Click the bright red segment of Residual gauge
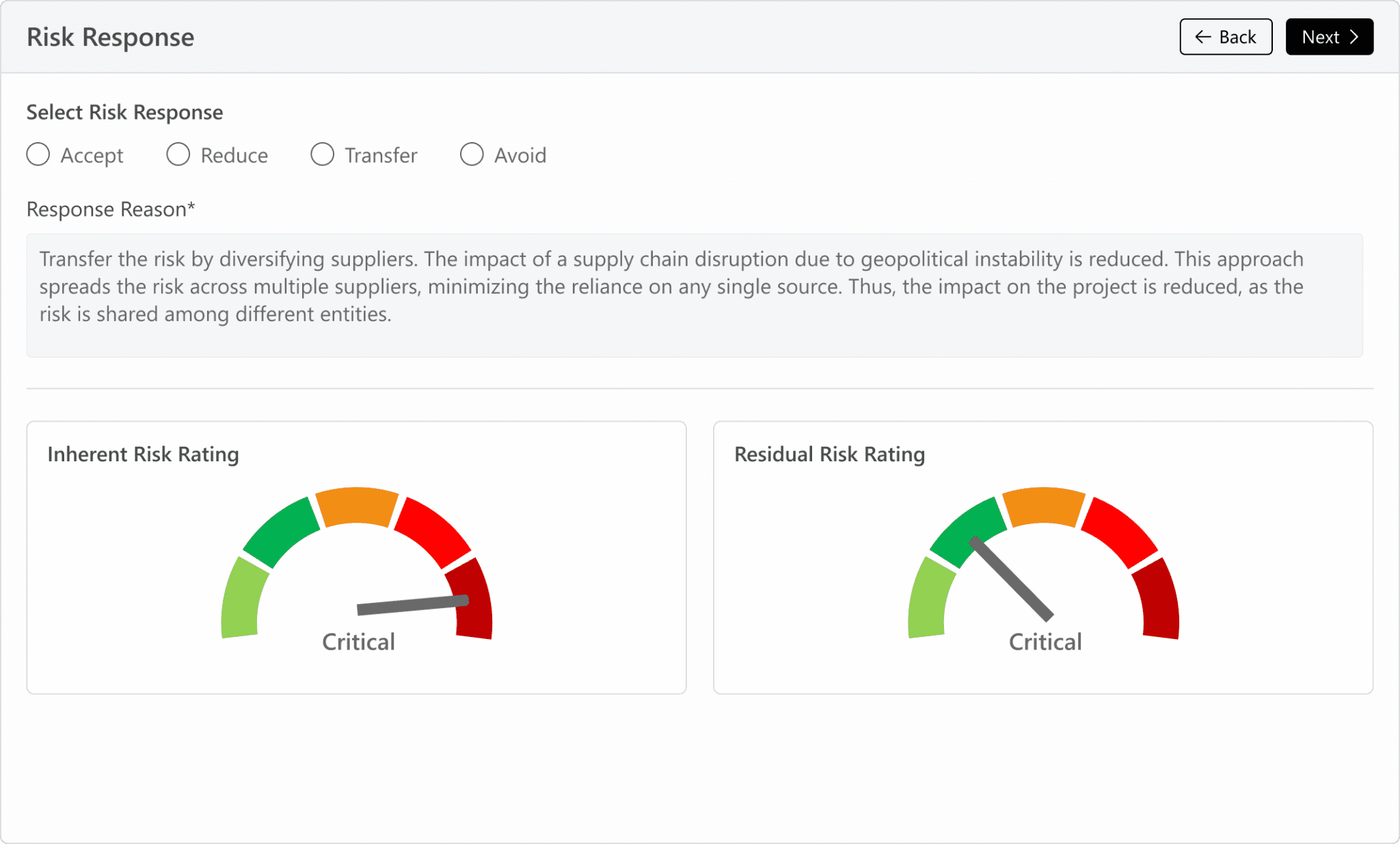1400x844 pixels. coord(1118,532)
